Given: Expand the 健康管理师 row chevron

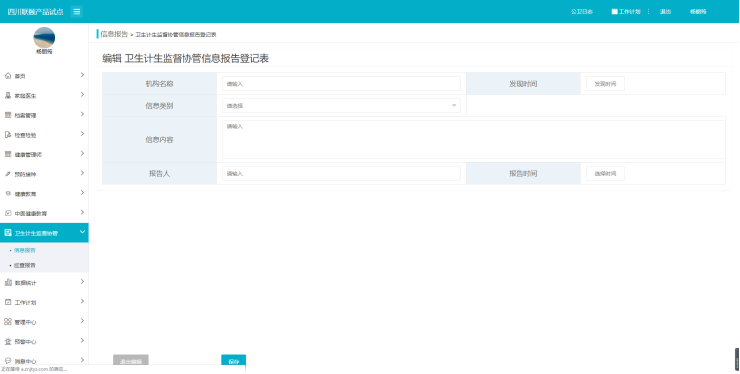Looking at the screenshot, I should tap(82, 153).
